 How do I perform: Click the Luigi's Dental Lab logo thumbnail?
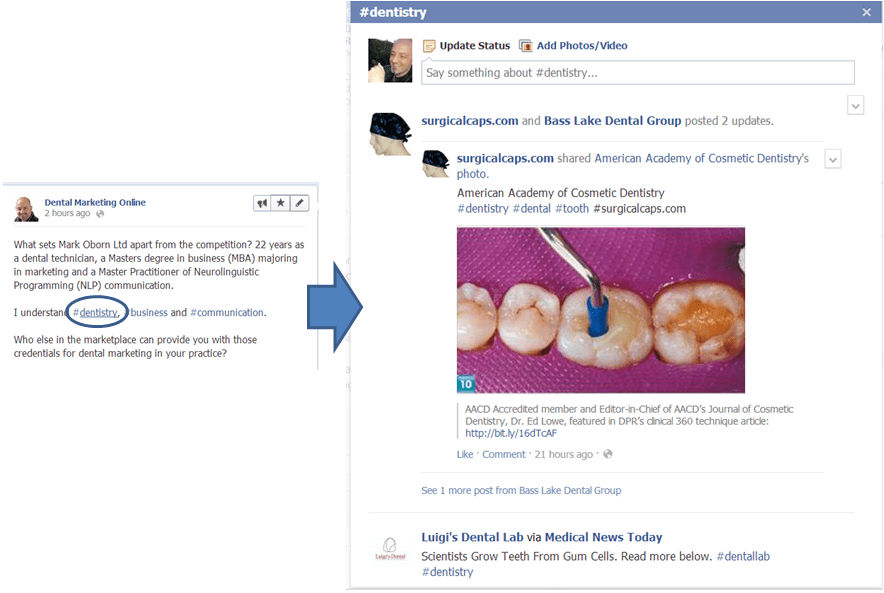coord(390,548)
